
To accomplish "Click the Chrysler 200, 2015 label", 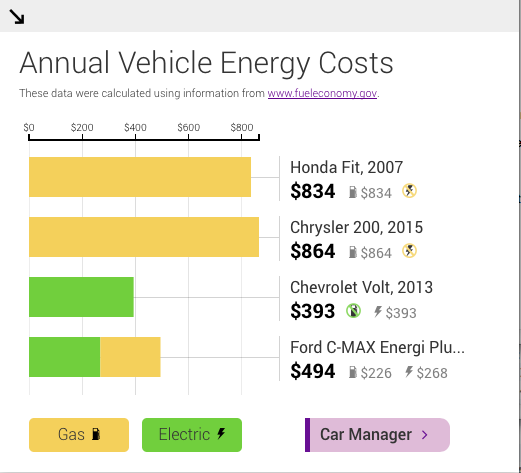I will (x=356, y=227).
